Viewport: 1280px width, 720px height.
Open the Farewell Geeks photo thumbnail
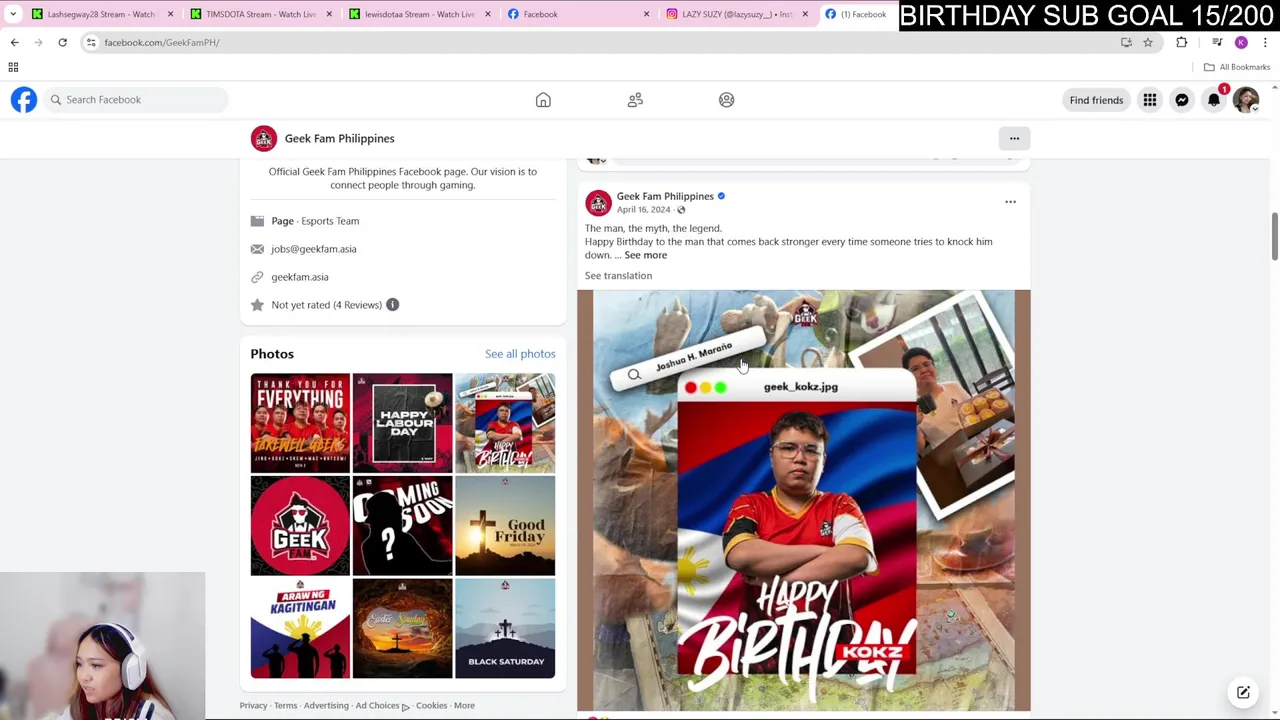coord(300,423)
